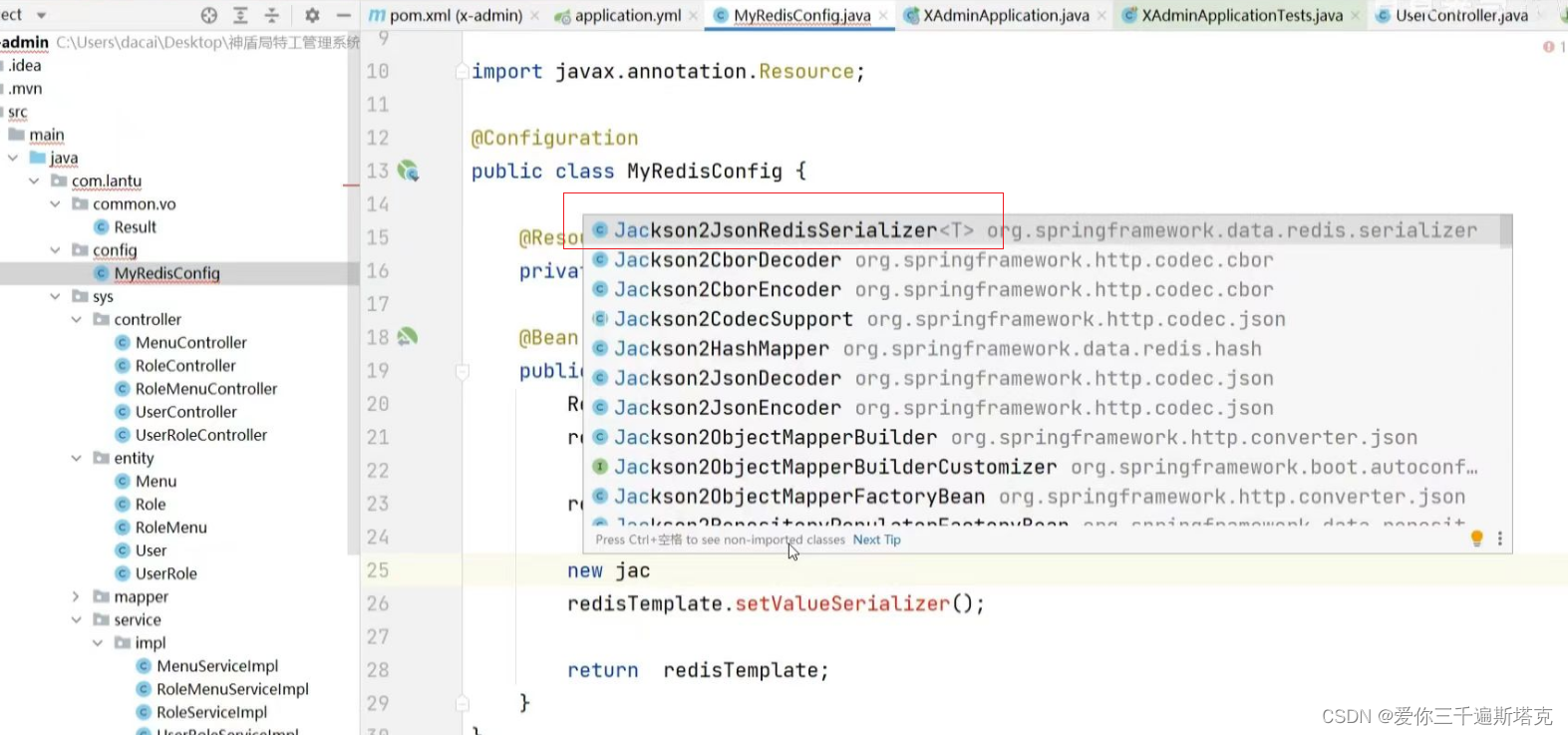Screen dimensions: 1568x735
Task: Select the .idea folder in tree
Action: [x=22, y=65]
